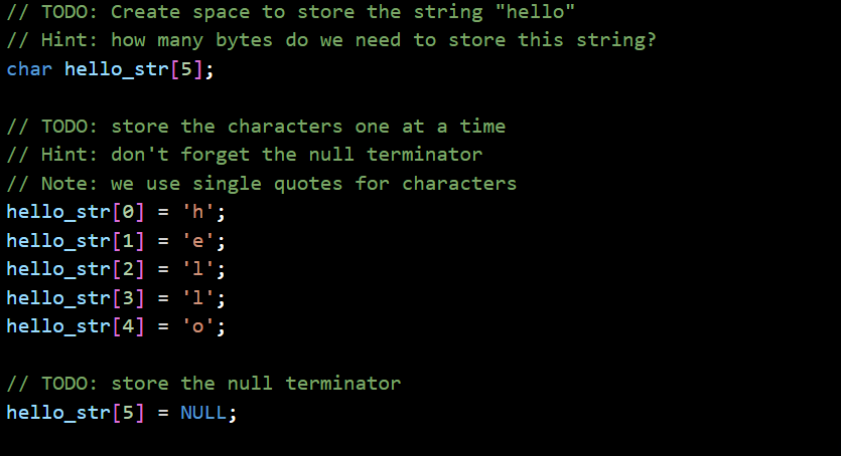The width and height of the screenshot is (841, 456).
Task: Click index 1 in hello_str[1]
Action: (x=128, y=241)
